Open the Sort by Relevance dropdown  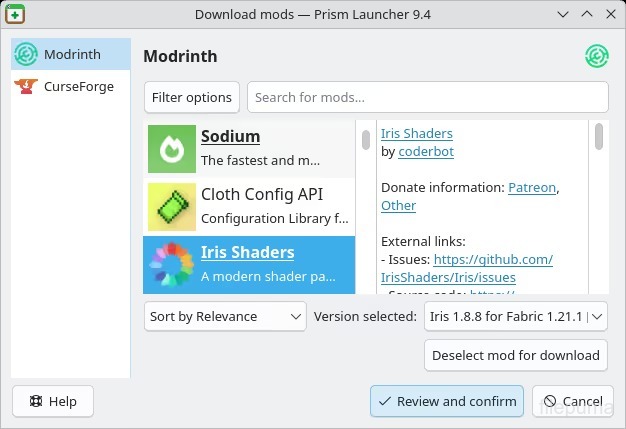tap(225, 317)
